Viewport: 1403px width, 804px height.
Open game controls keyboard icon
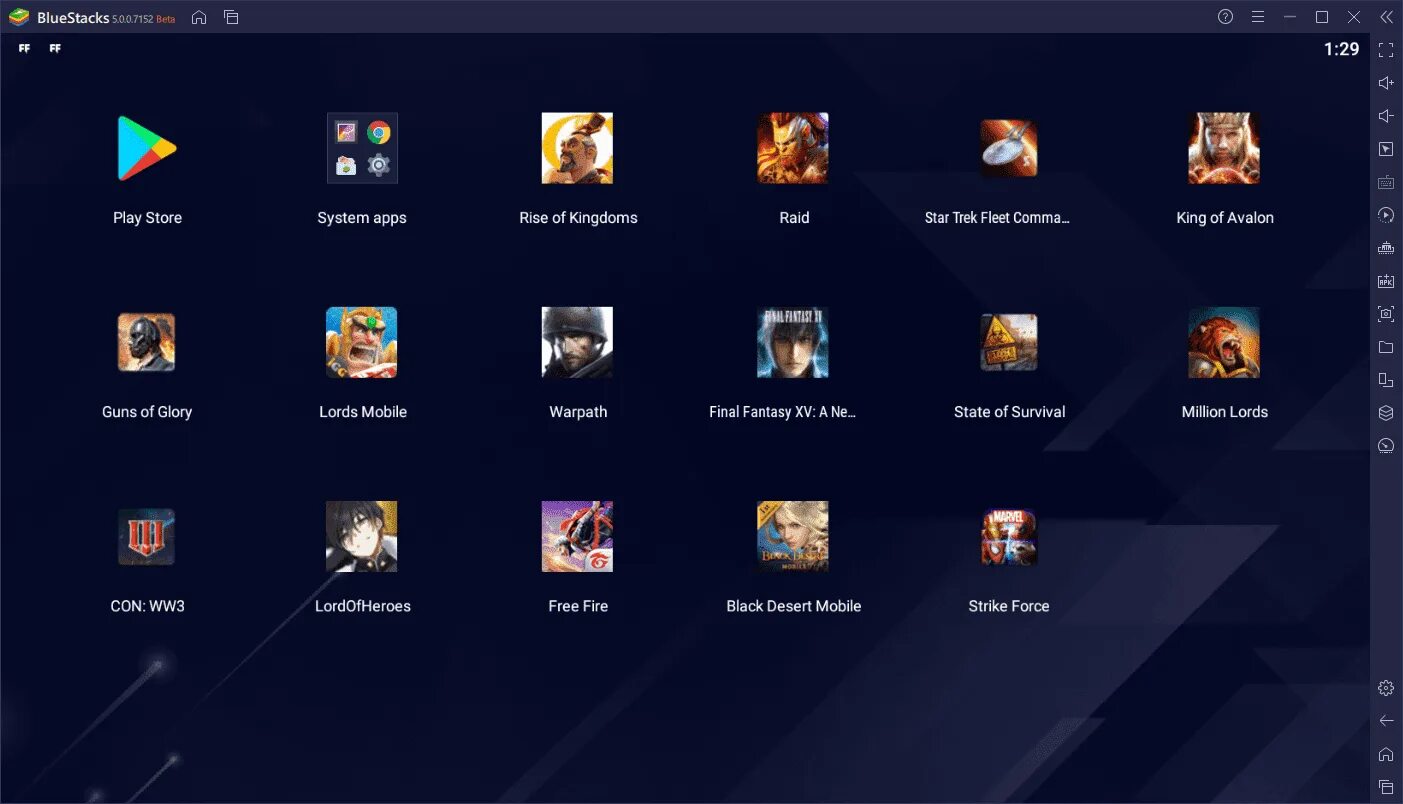(1386, 182)
